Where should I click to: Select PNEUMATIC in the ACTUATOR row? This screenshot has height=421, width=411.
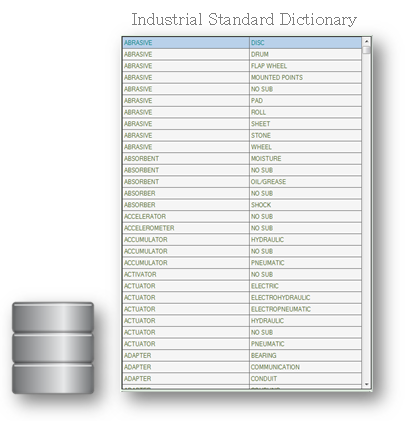click(x=305, y=344)
